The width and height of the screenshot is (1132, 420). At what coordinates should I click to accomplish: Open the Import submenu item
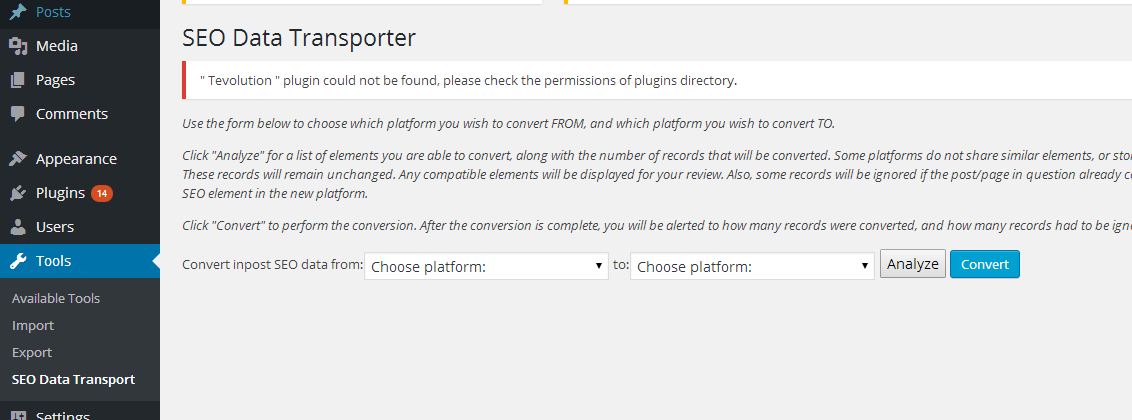(x=32, y=325)
